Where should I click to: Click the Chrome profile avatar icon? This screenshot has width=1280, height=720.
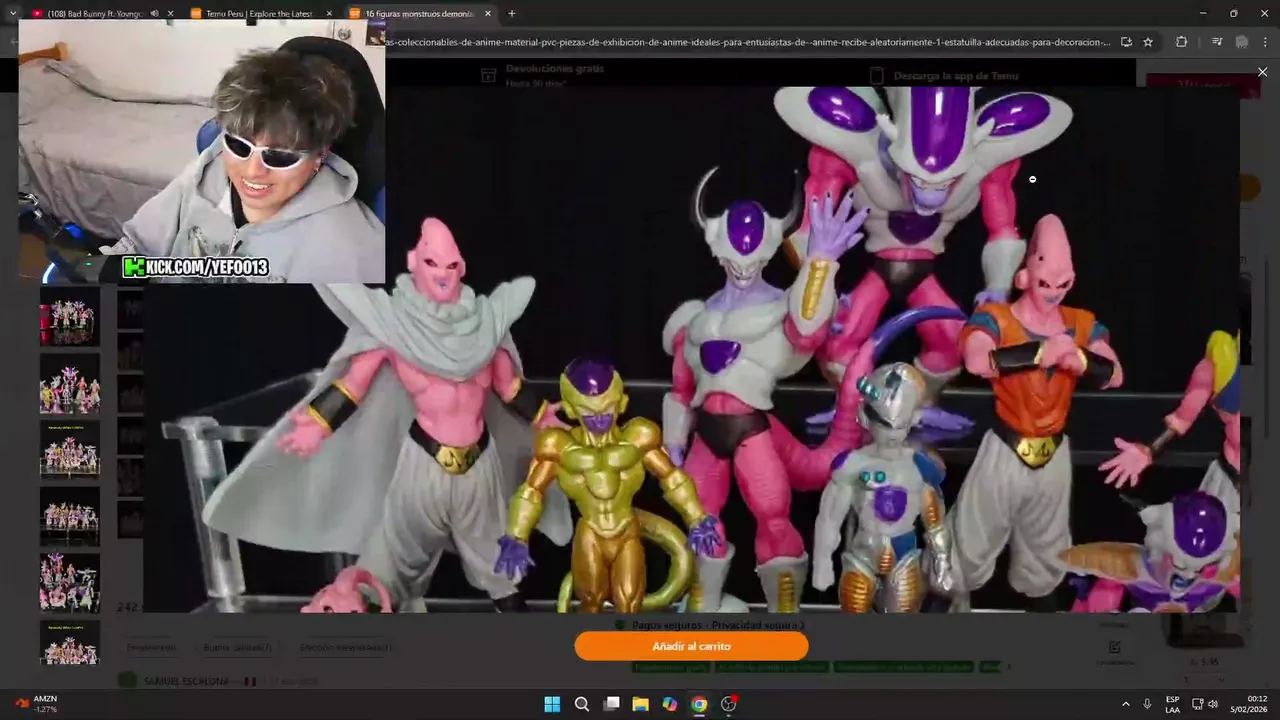pos(1242,42)
